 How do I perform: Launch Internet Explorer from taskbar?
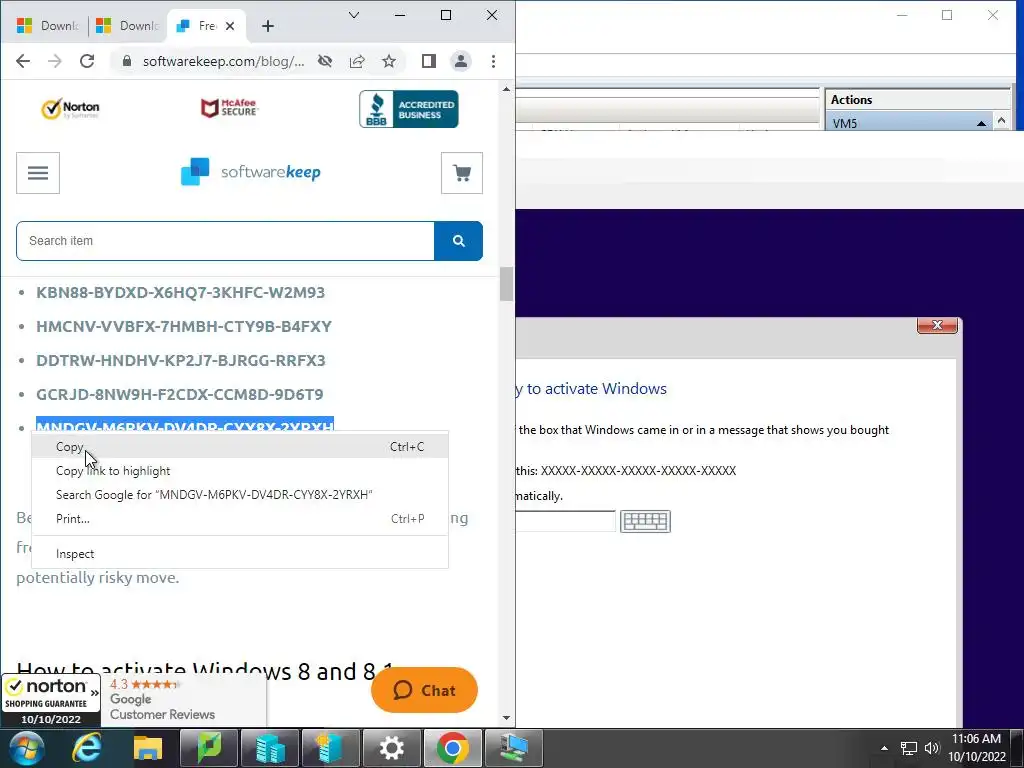(x=87, y=748)
